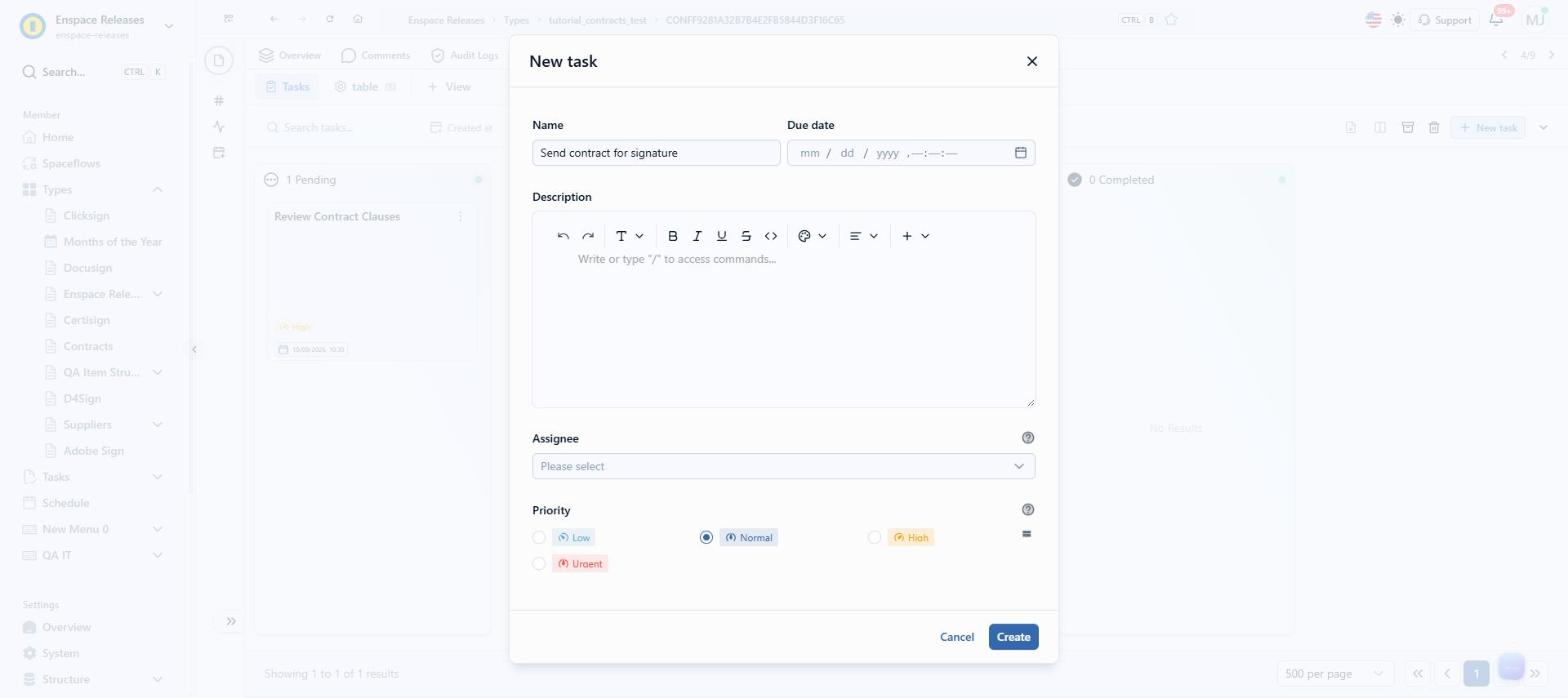The height and width of the screenshot is (698, 1568).
Task: Switch to the Tasks view tab
Action: (x=287, y=87)
